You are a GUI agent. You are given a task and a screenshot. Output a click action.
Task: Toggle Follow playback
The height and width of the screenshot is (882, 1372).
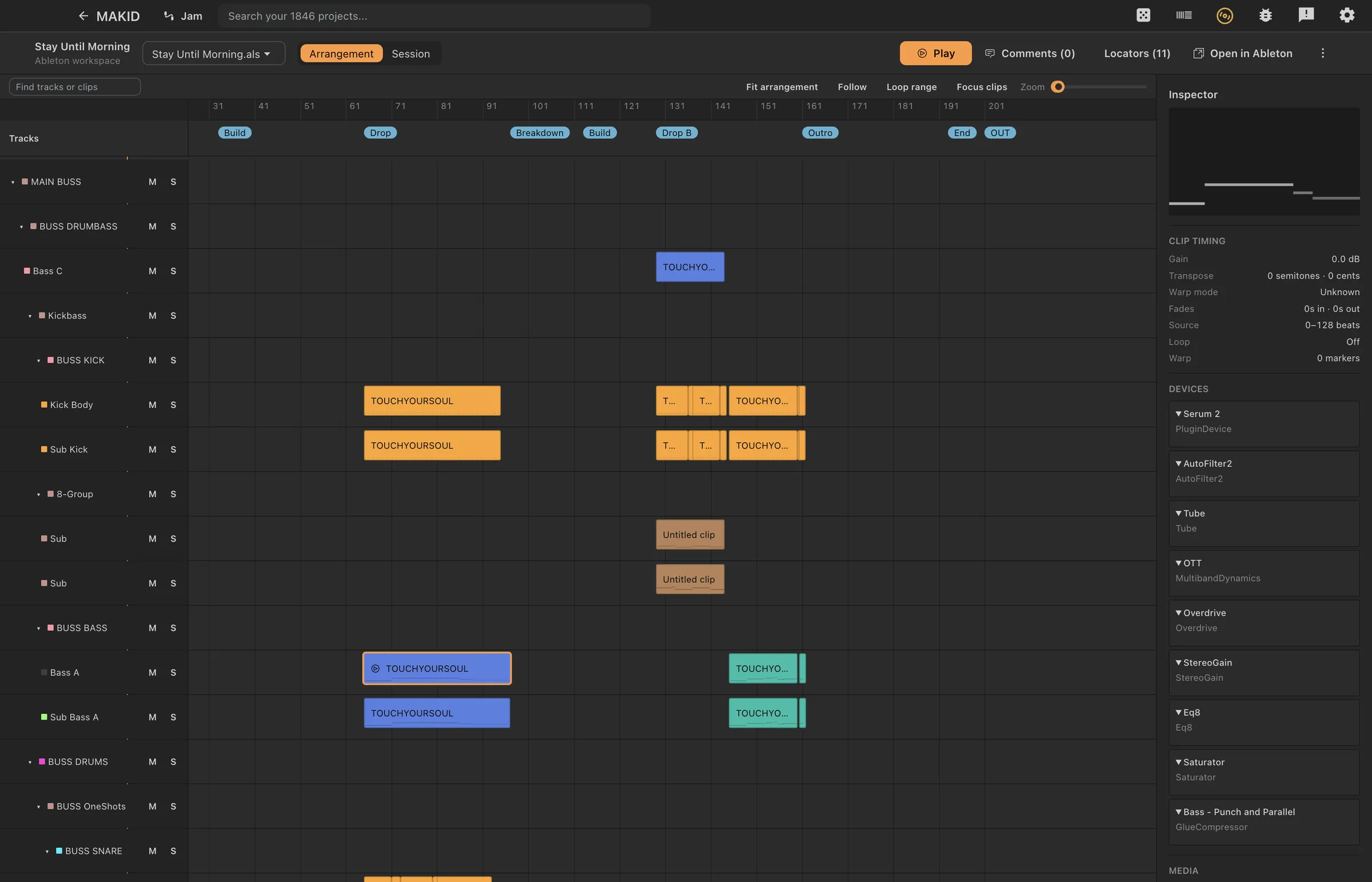click(x=852, y=87)
